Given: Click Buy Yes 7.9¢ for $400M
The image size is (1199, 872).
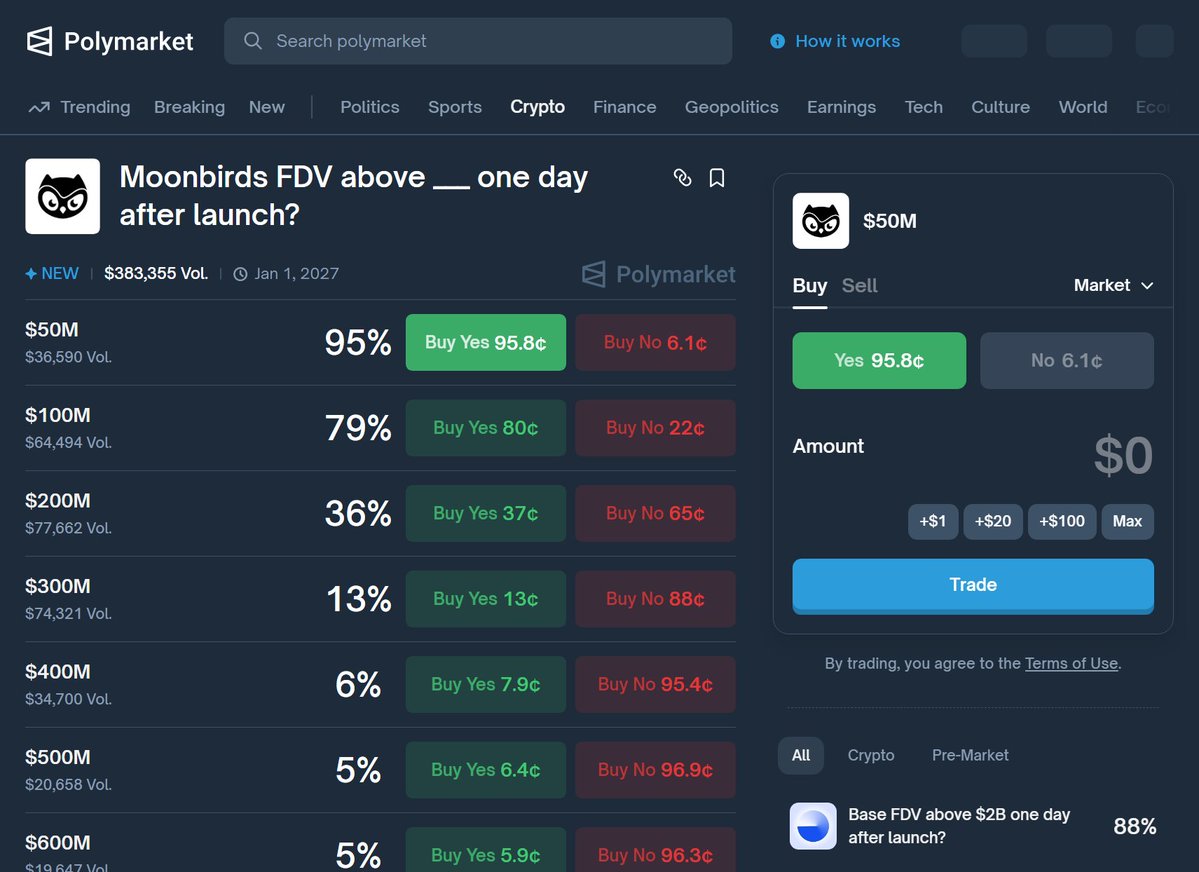Looking at the screenshot, I should click(486, 685).
